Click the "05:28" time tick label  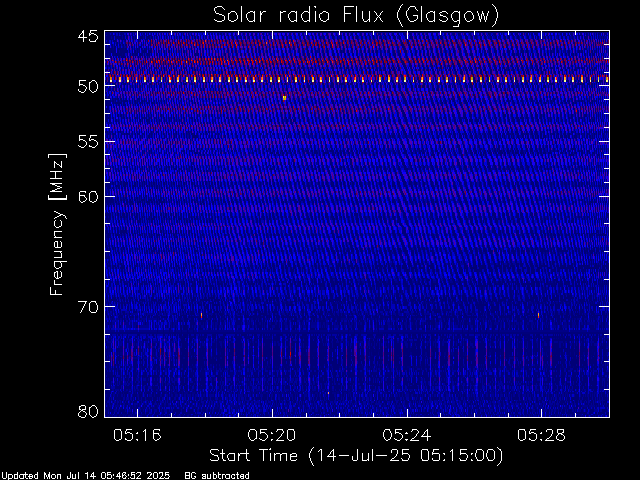click(541, 435)
